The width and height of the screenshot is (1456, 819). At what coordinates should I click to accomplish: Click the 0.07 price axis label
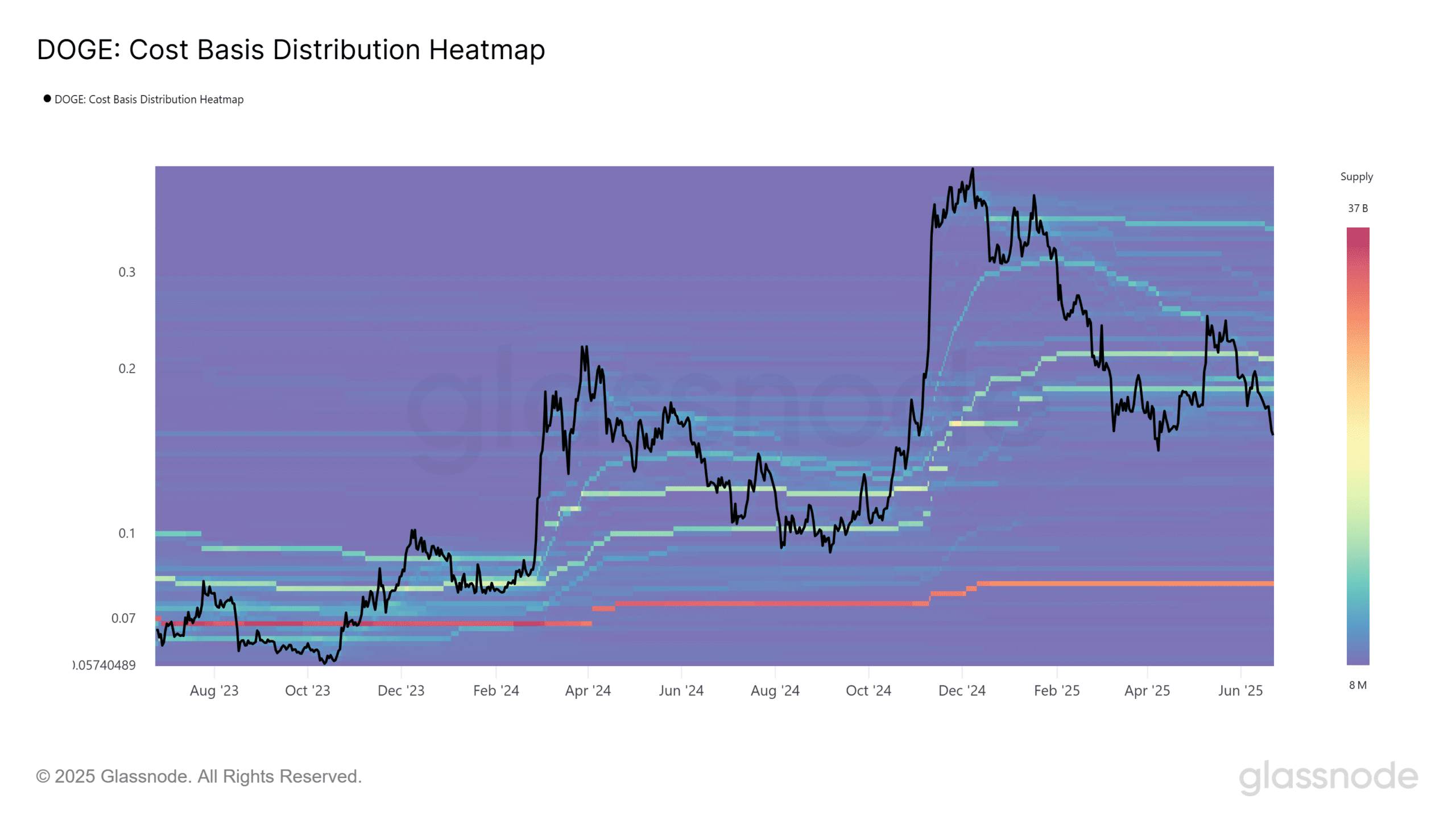pyautogui.click(x=123, y=618)
